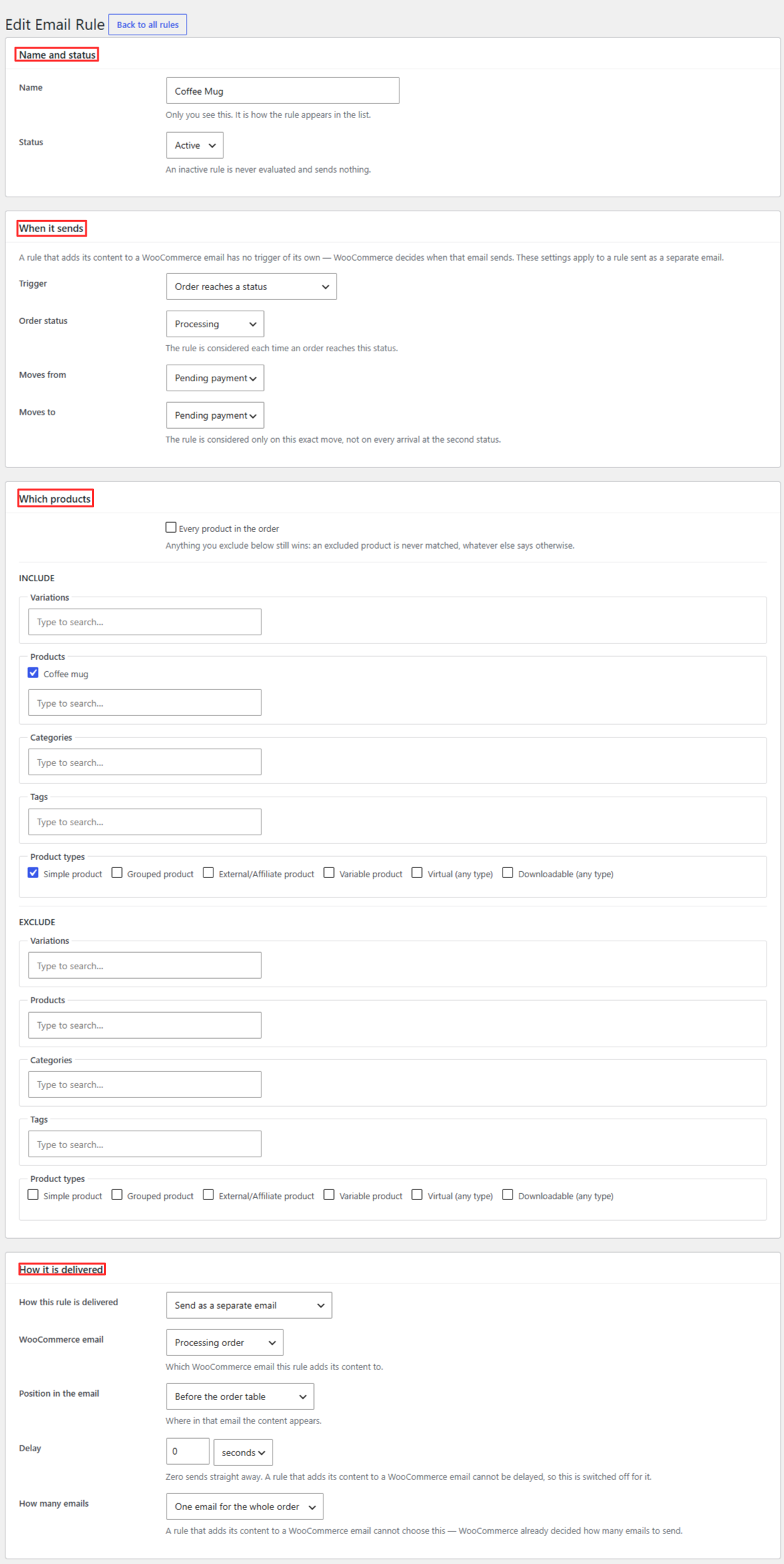Edit the rule Name field containing Coffee Mug
Screen dimensions: 784x1564
coord(283,91)
